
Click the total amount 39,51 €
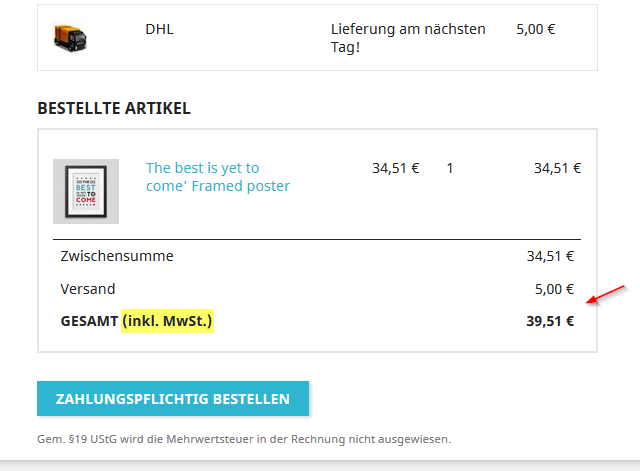550,321
